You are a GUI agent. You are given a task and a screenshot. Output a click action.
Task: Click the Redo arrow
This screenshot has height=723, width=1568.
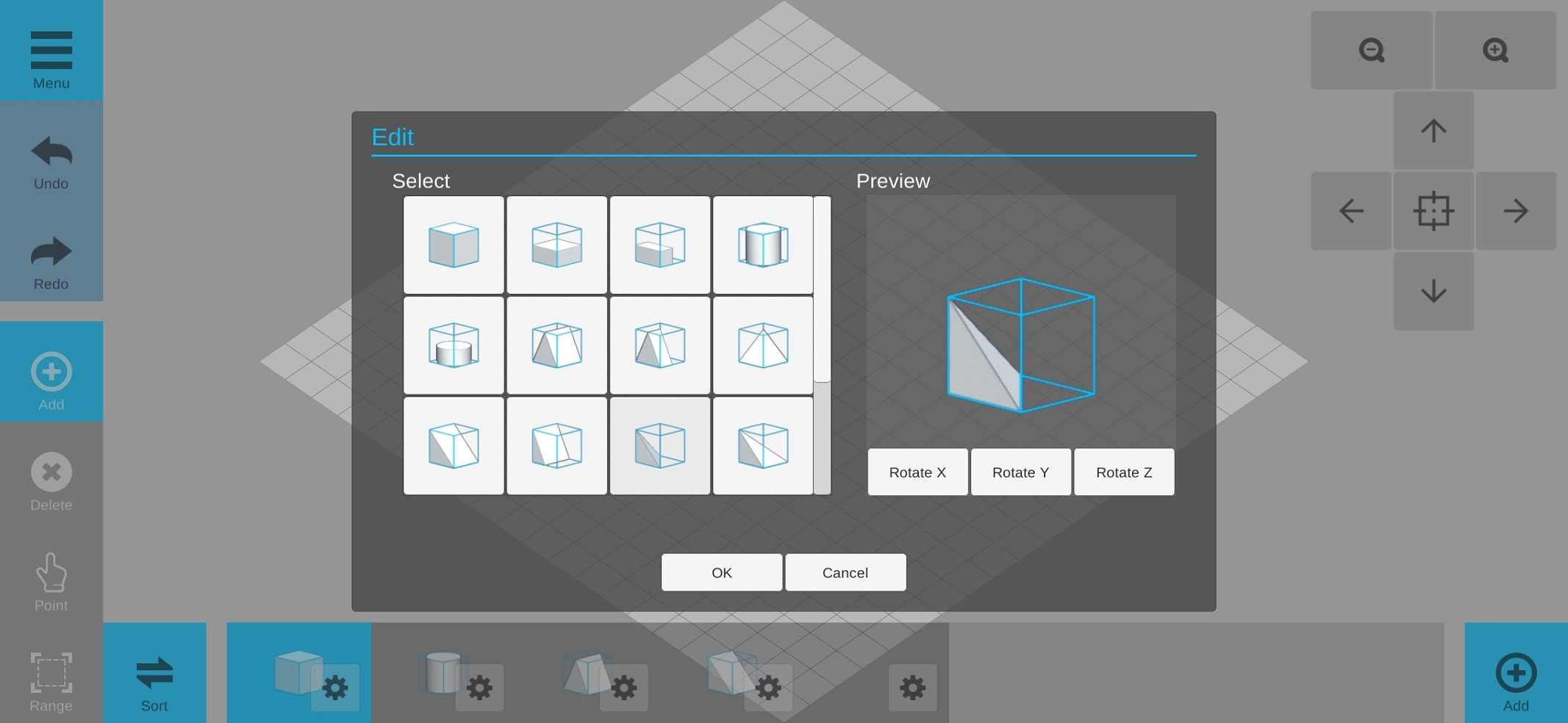coord(51,253)
